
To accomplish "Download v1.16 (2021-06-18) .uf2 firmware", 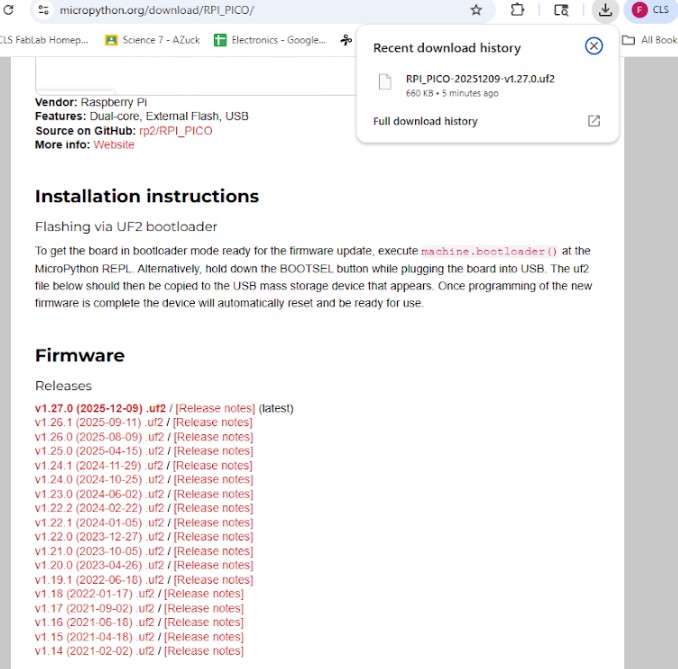I will pyautogui.click(x=95, y=622).
